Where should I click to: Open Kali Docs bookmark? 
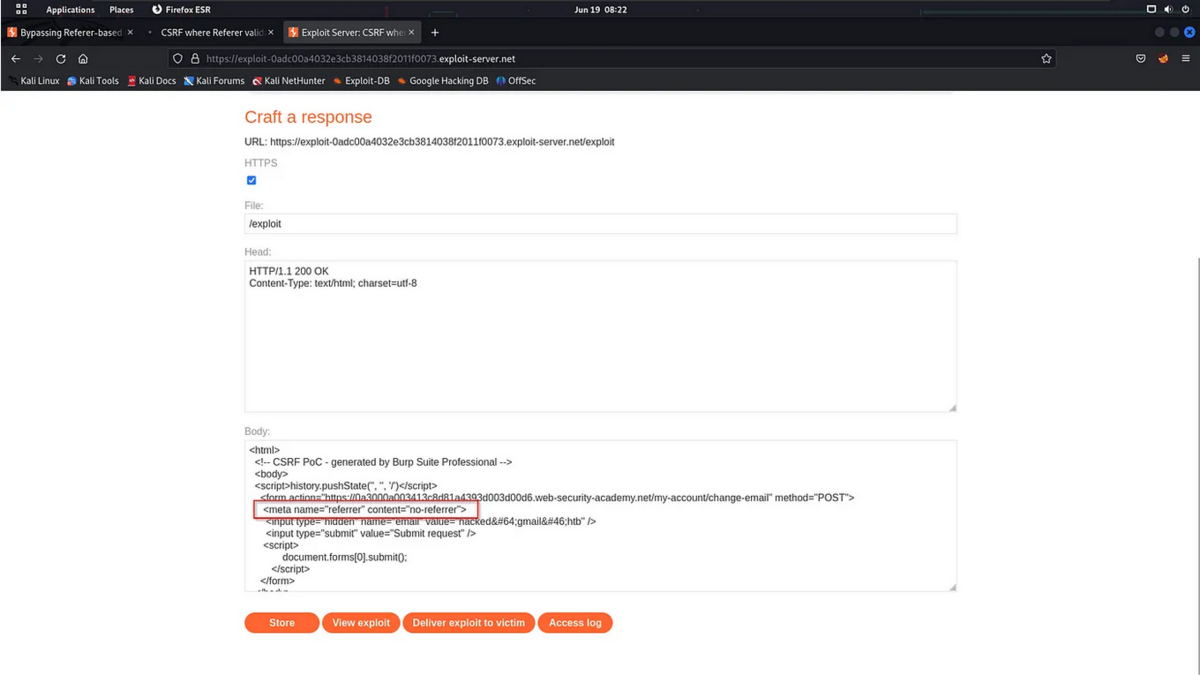(152, 81)
